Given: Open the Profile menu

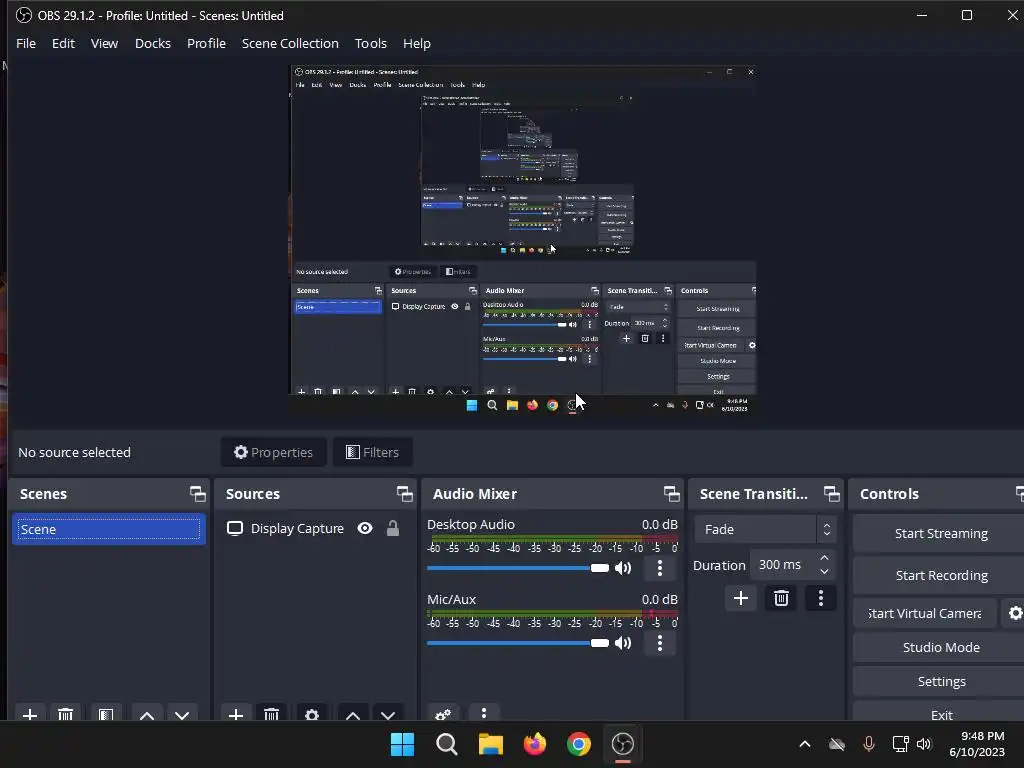Looking at the screenshot, I should (206, 43).
